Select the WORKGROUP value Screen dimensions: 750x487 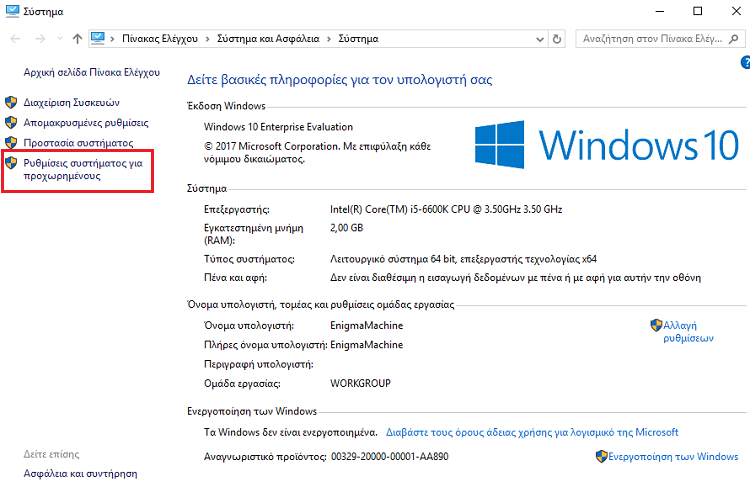click(x=360, y=384)
